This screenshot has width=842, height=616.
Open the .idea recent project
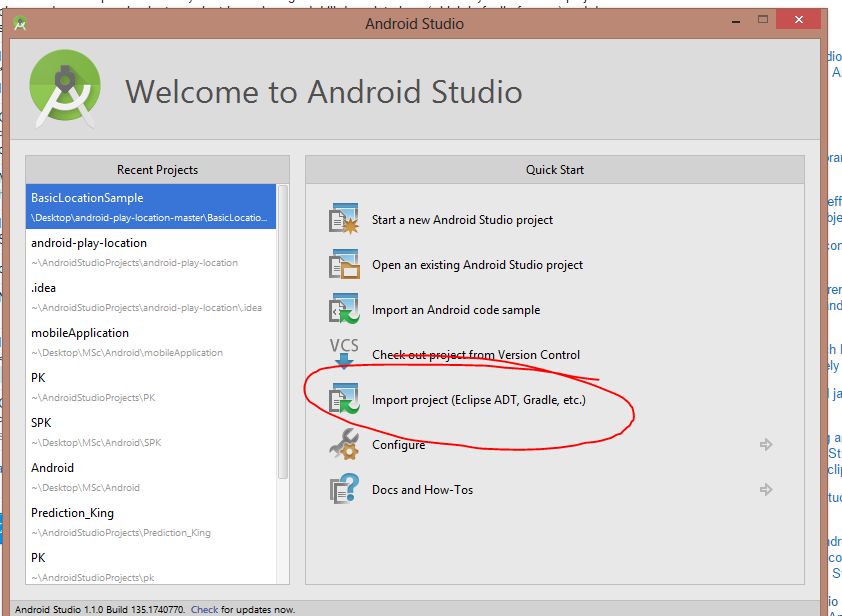coord(151,297)
